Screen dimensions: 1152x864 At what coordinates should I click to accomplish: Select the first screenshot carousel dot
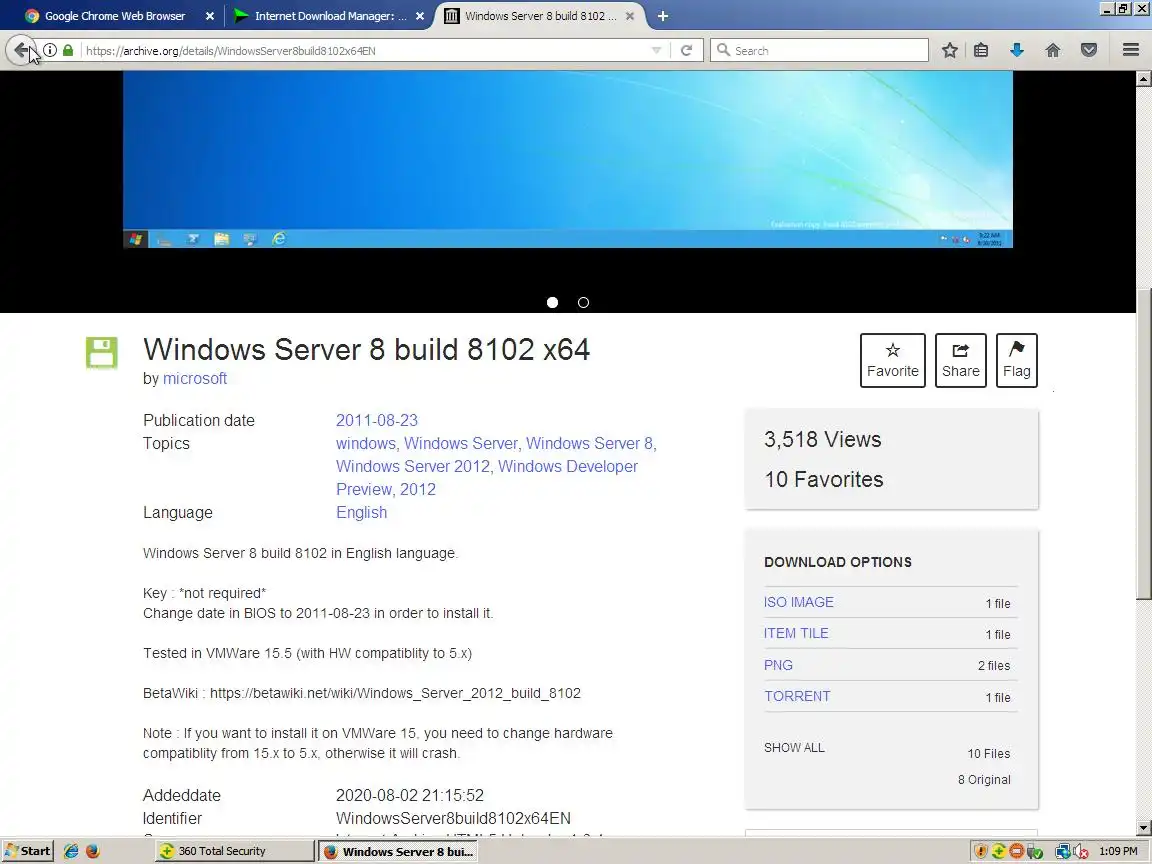pos(552,302)
